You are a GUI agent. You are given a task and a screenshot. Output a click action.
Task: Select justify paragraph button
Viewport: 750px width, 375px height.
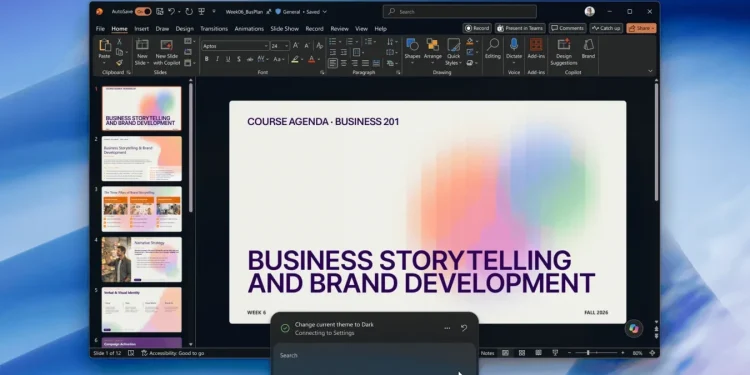point(365,63)
